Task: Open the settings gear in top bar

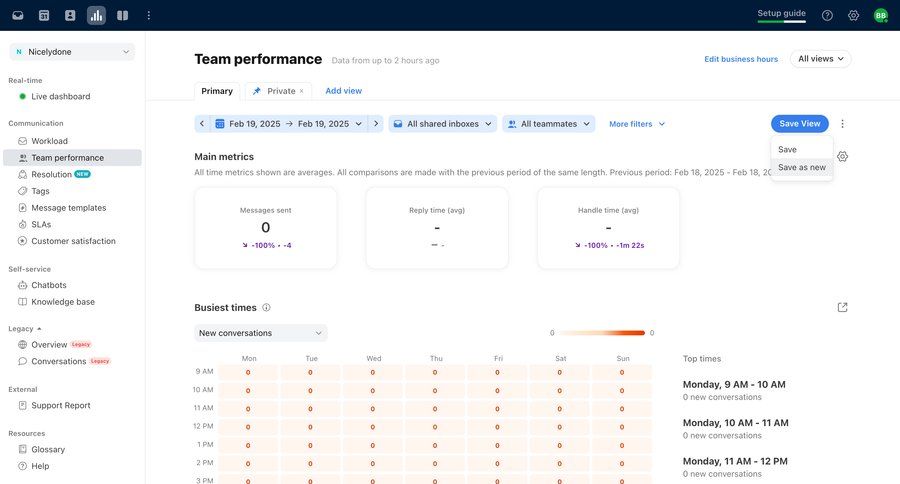Action: pos(853,15)
